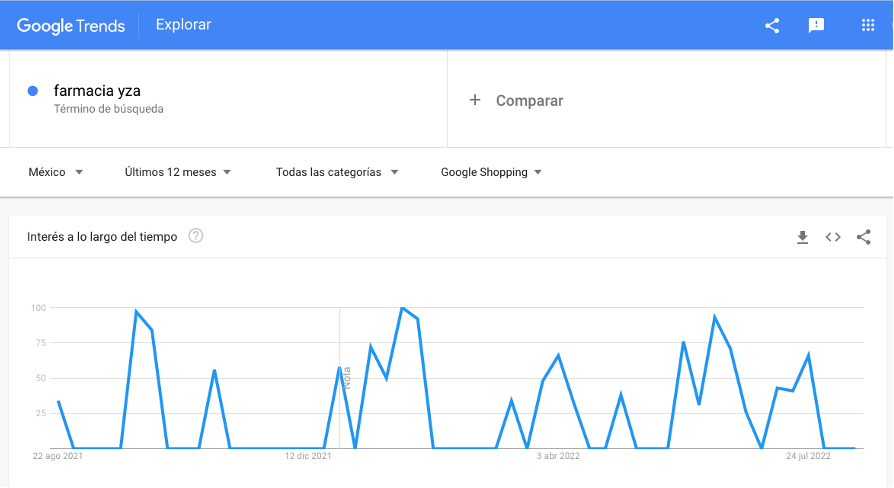
Task: Click the Google Trends logo
Action: [71, 26]
